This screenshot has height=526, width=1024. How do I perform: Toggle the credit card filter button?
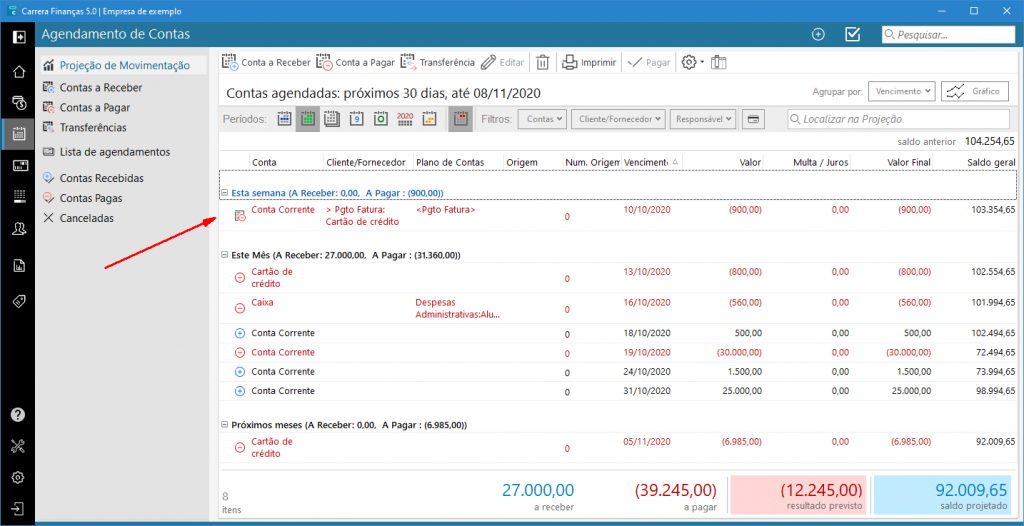(754, 119)
